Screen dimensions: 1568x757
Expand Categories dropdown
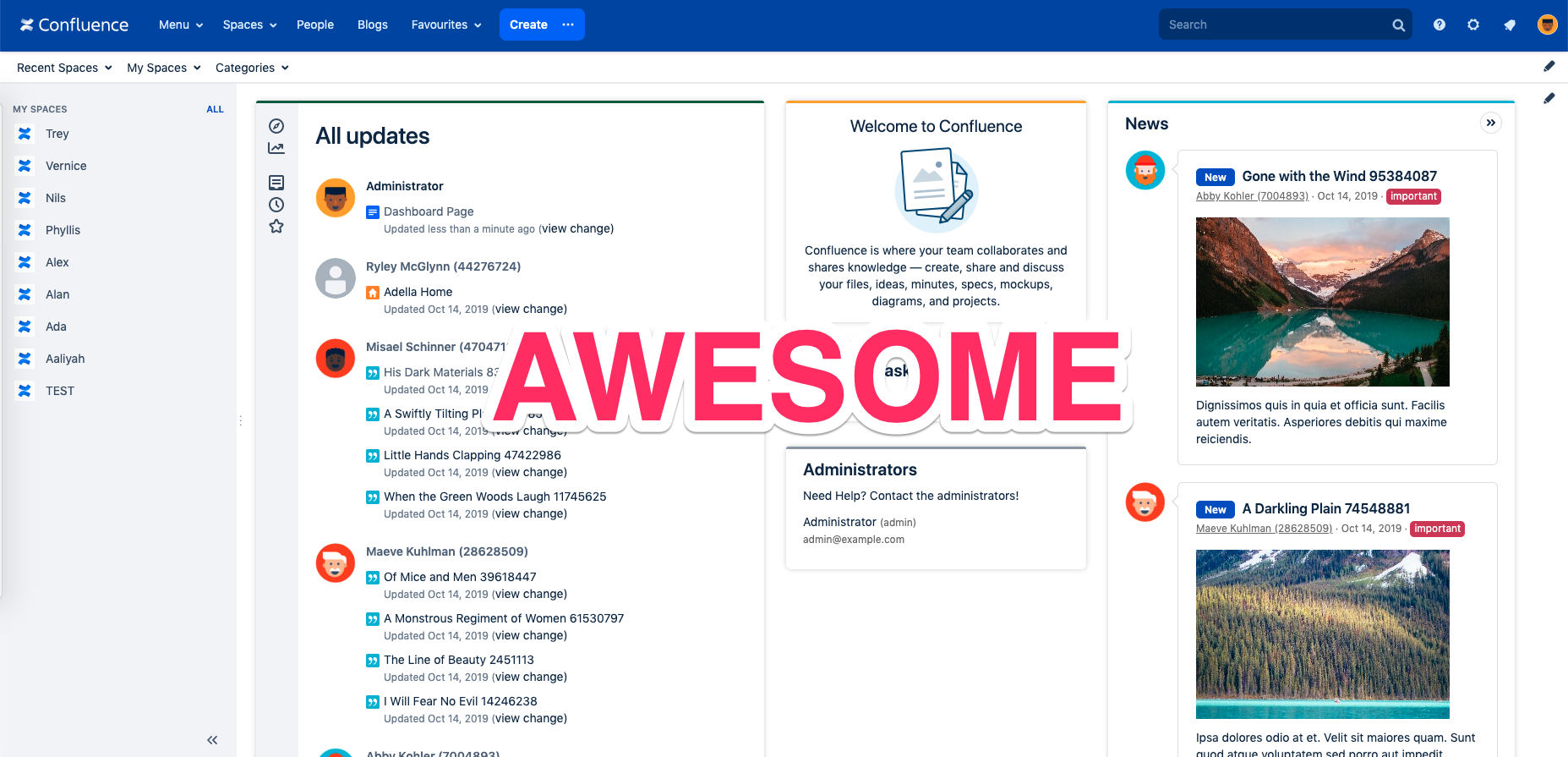252,68
